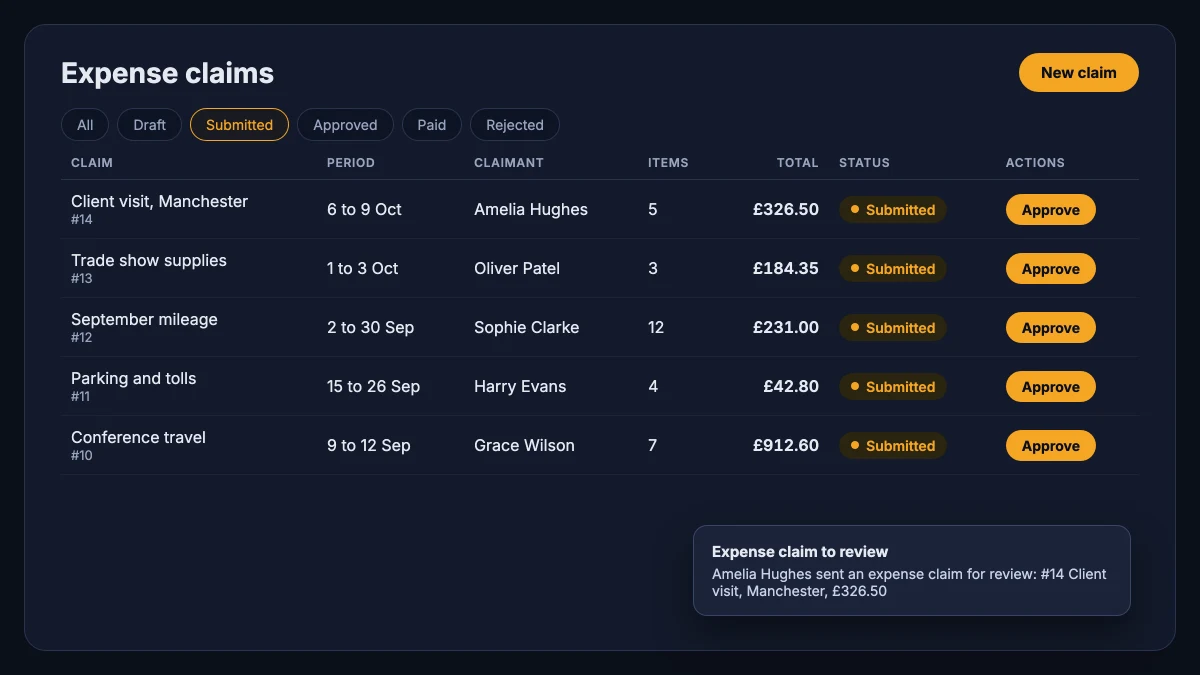Click the total £231.00

click(x=786, y=327)
